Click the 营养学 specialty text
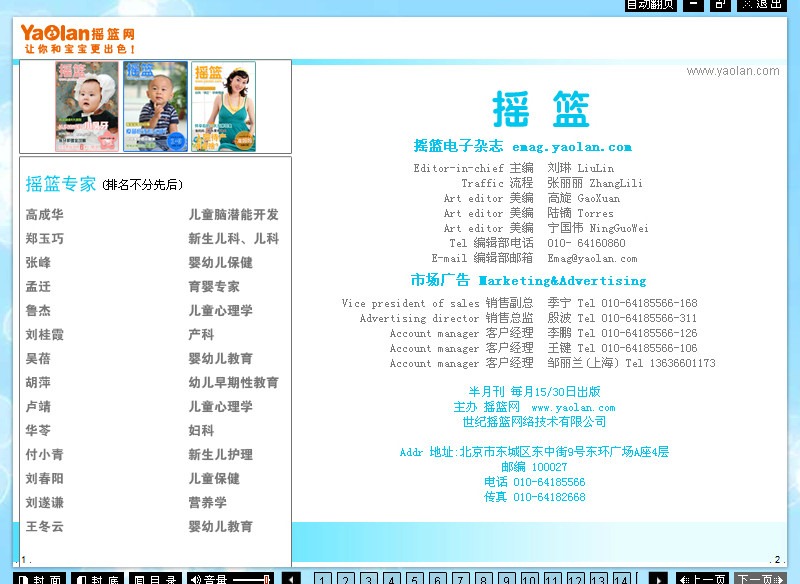This screenshot has height=584, width=800. (x=208, y=502)
